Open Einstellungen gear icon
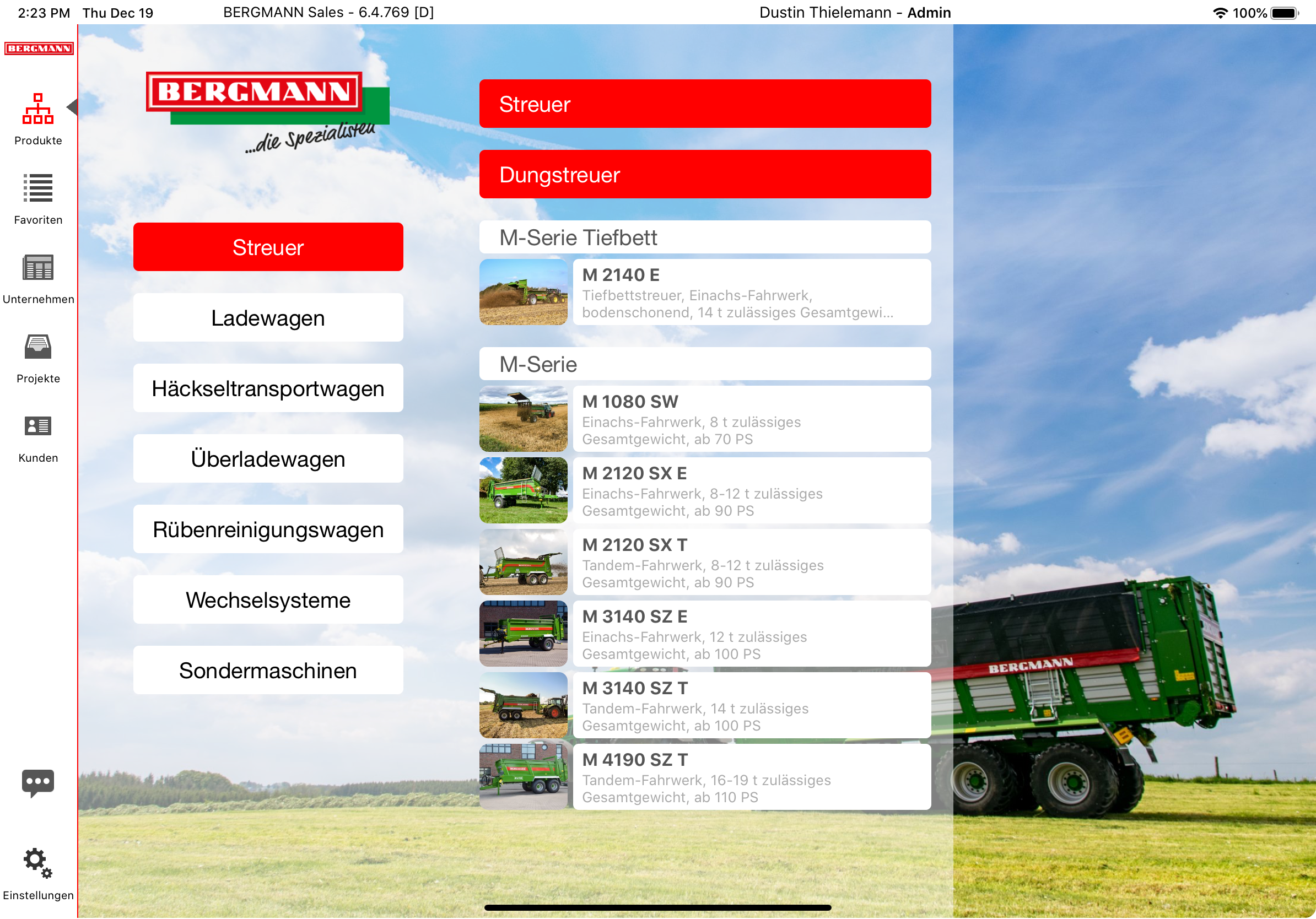Viewport: 1316px width, 919px height. (38, 862)
